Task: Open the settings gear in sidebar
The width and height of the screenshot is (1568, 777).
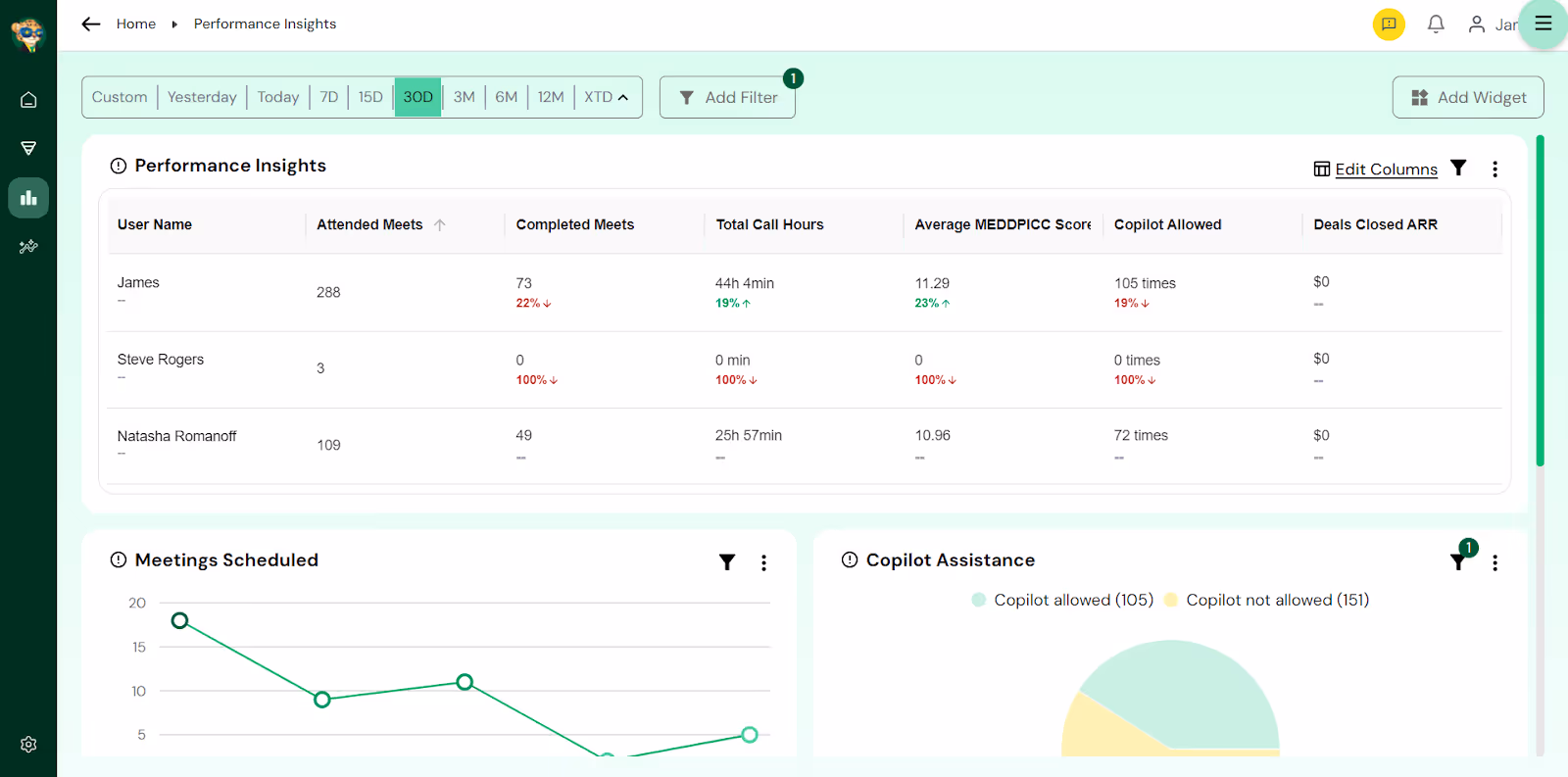Action: click(x=28, y=745)
